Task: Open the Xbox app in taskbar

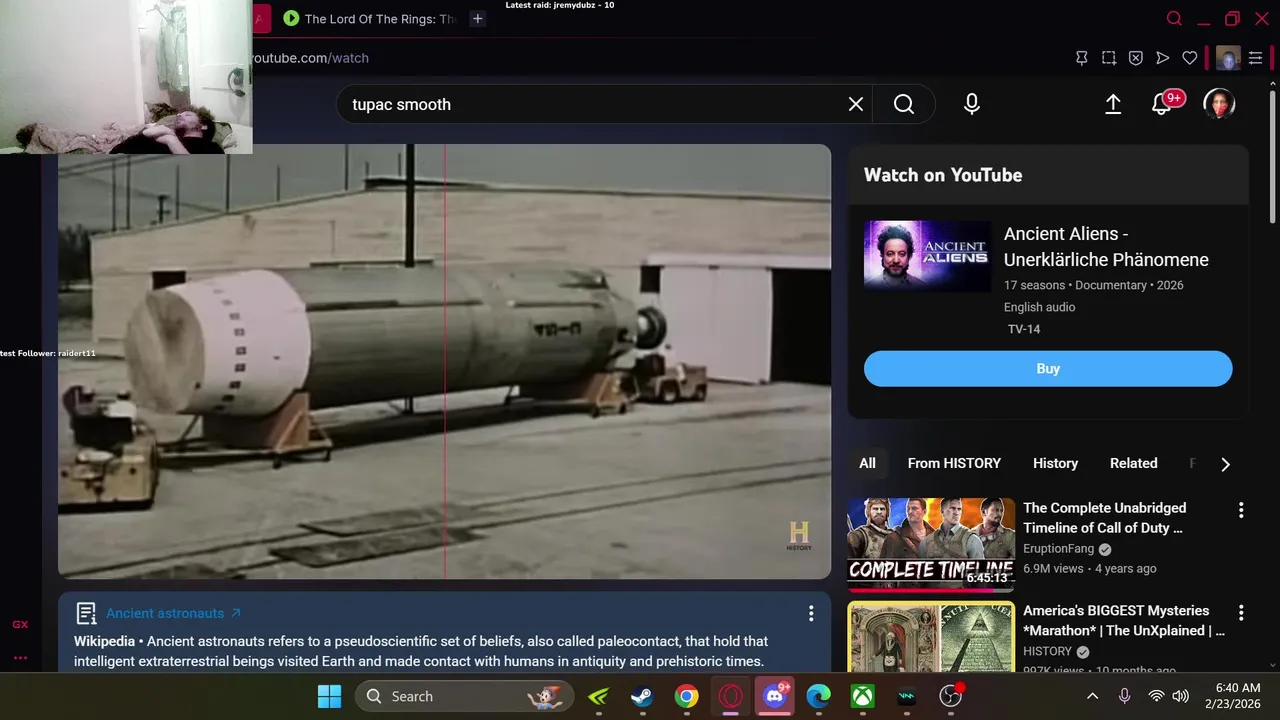Action: pyautogui.click(x=863, y=696)
